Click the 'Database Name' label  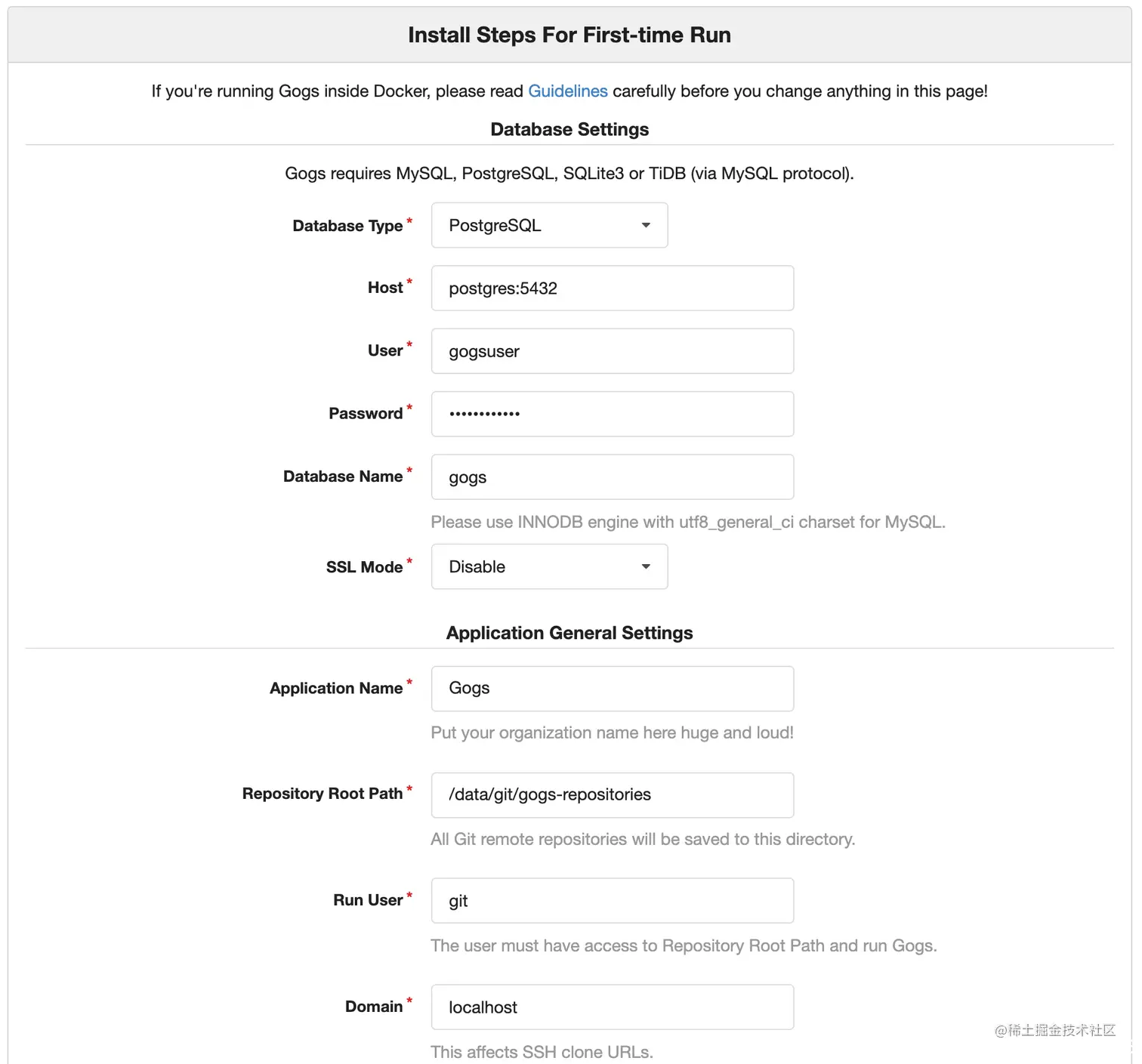tap(343, 476)
